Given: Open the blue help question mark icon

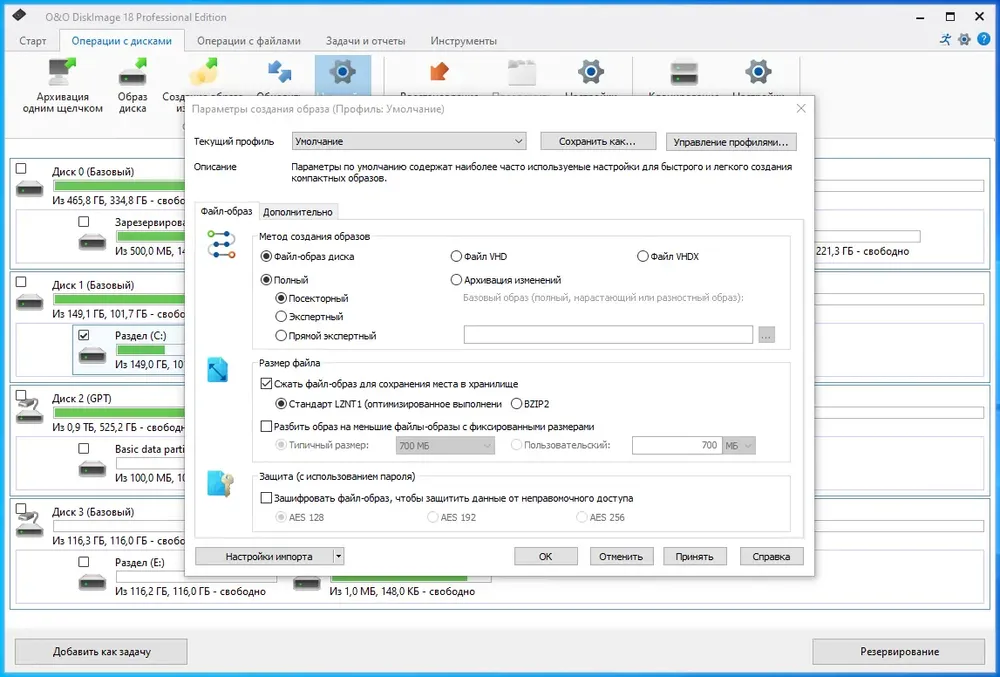Looking at the screenshot, I should pos(983,40).
